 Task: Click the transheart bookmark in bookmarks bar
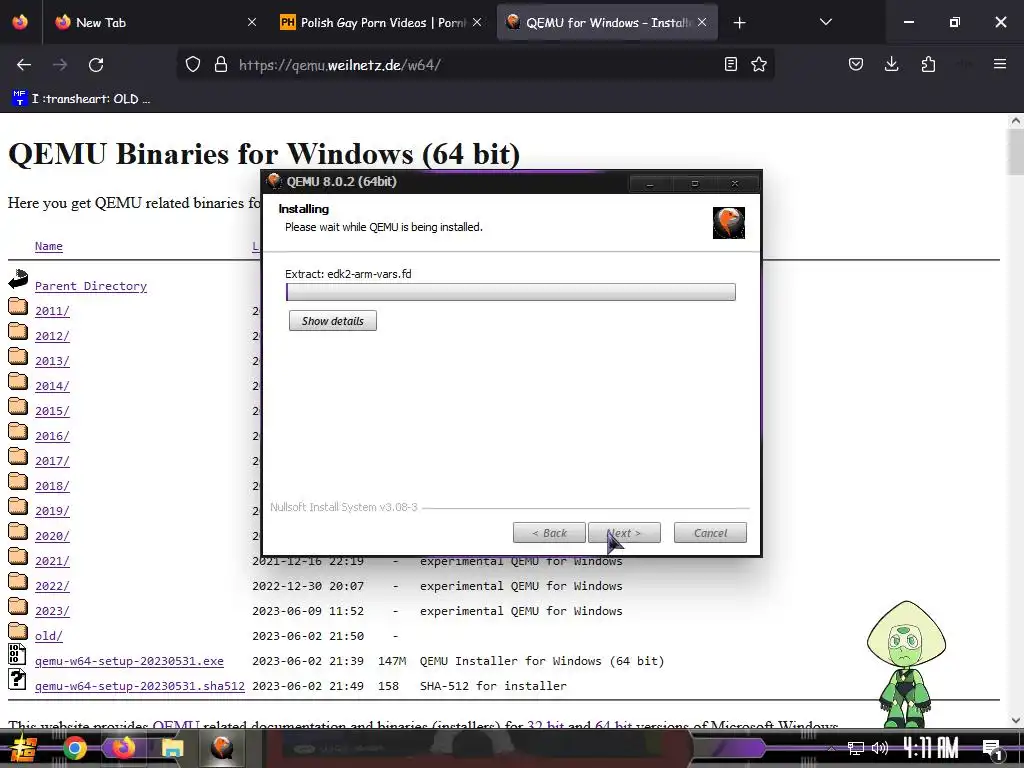coord(81,99)
